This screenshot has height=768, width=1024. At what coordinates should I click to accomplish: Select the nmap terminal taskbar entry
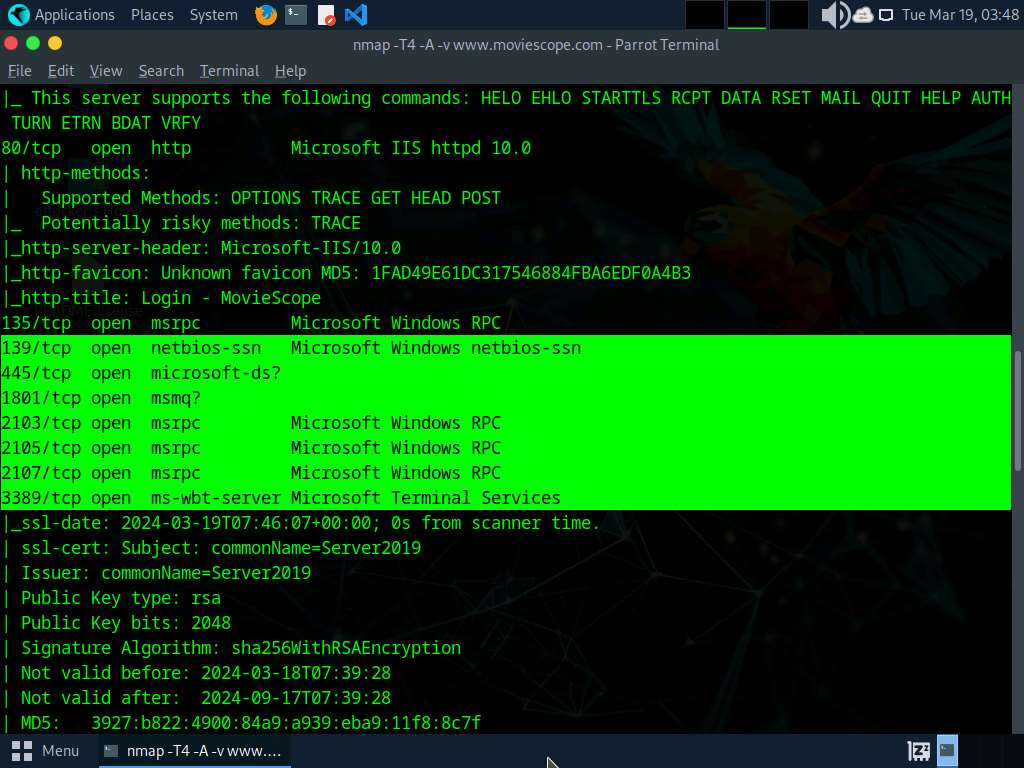coord(194,750)
